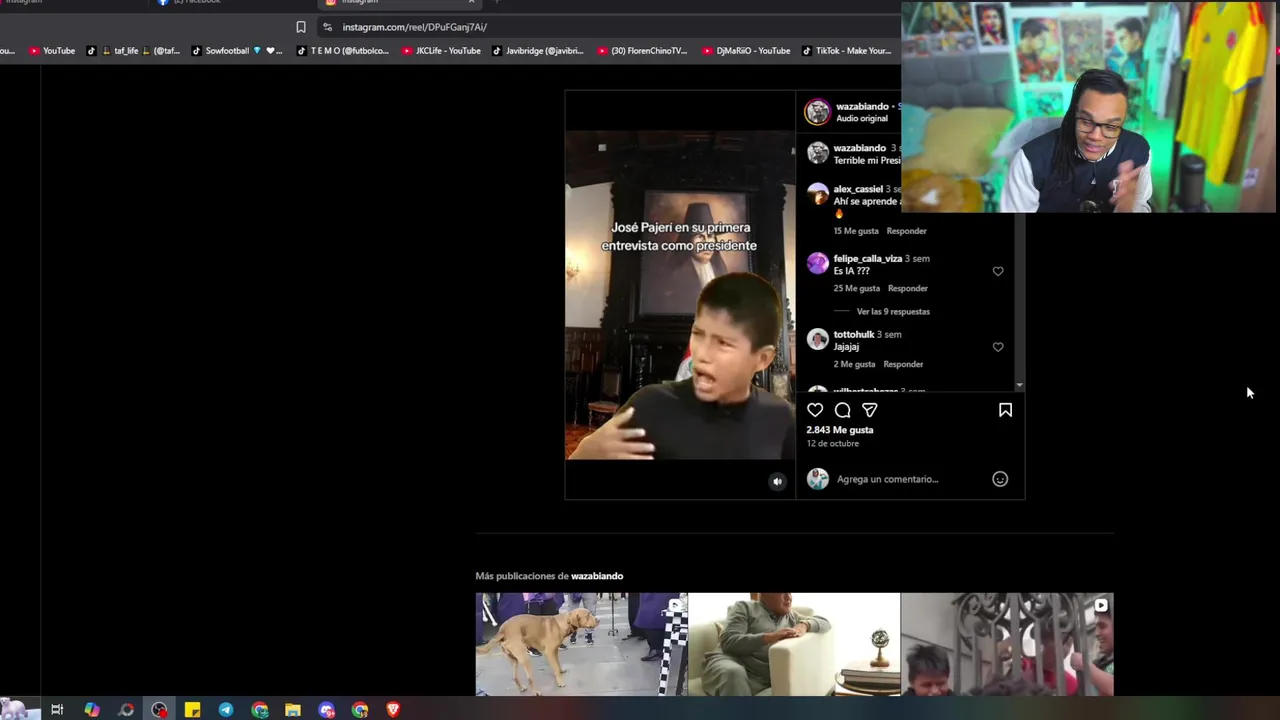
Task: Like tottohulk's comment
Action: tap(998, 347)
